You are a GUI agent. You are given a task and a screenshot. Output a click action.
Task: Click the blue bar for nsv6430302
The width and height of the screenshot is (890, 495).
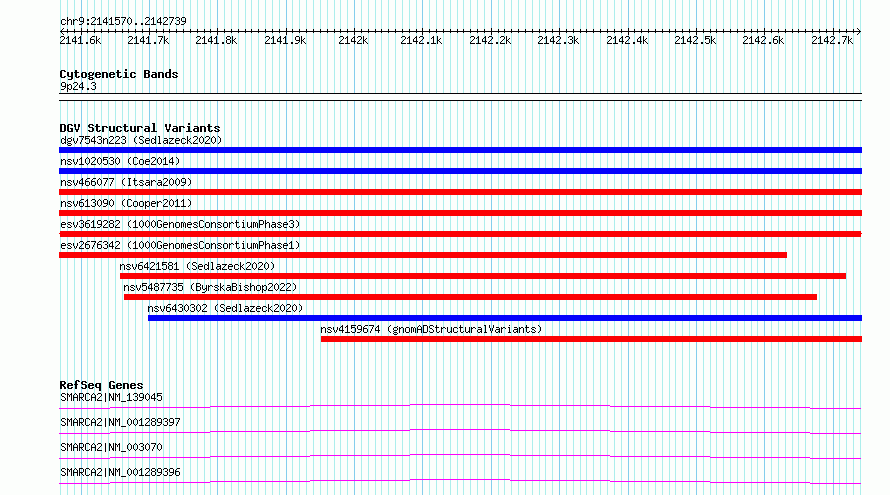[505, 318]
